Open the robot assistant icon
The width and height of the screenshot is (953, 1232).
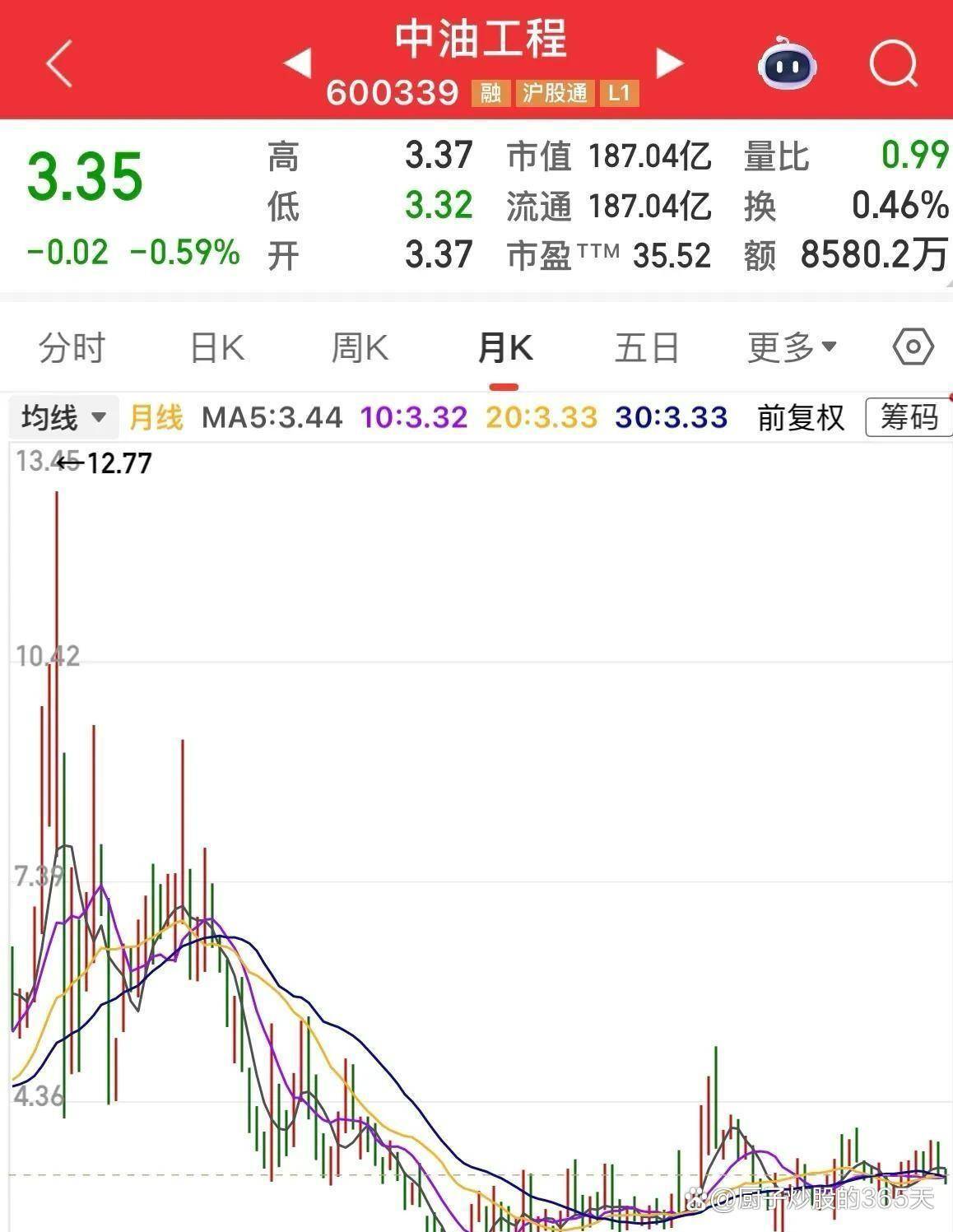786,63
